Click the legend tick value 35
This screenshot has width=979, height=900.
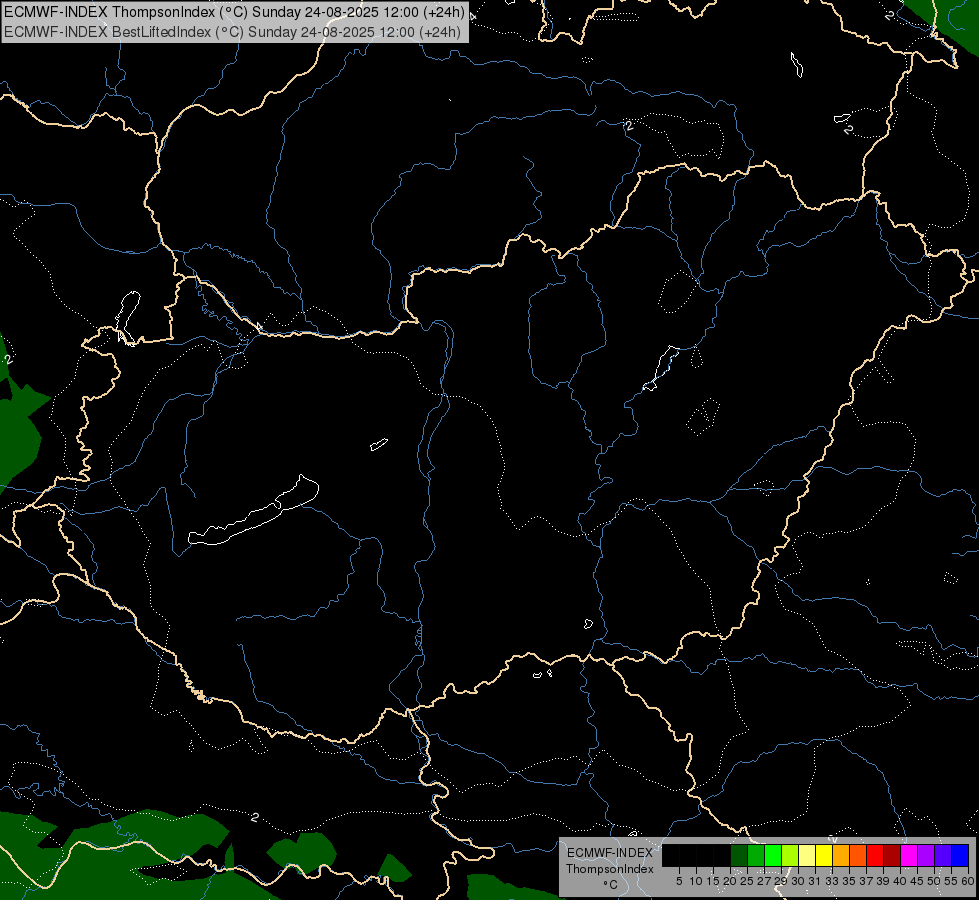click(849, 881)
